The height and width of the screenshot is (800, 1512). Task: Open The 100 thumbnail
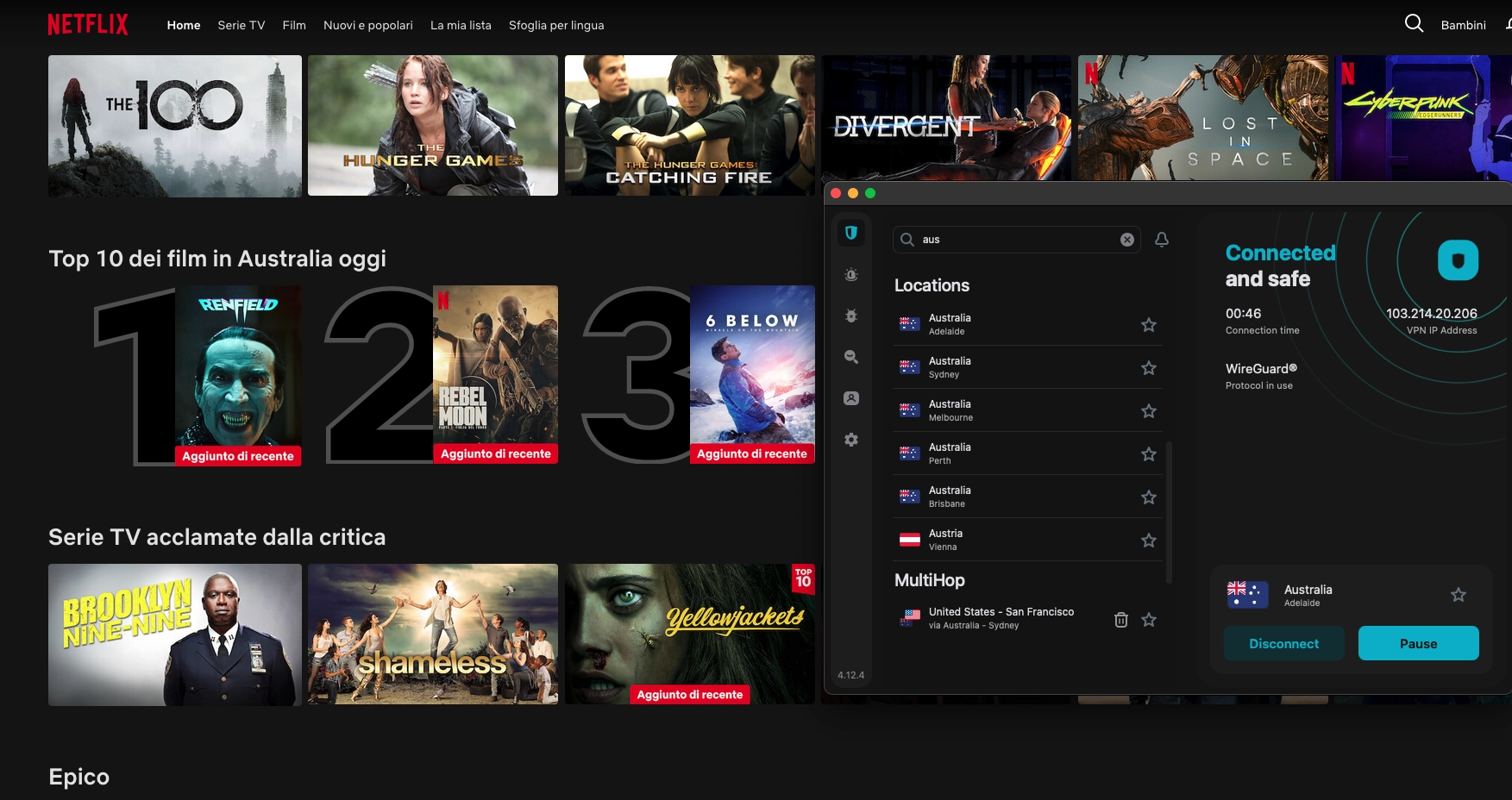click(x=175, y=126)
